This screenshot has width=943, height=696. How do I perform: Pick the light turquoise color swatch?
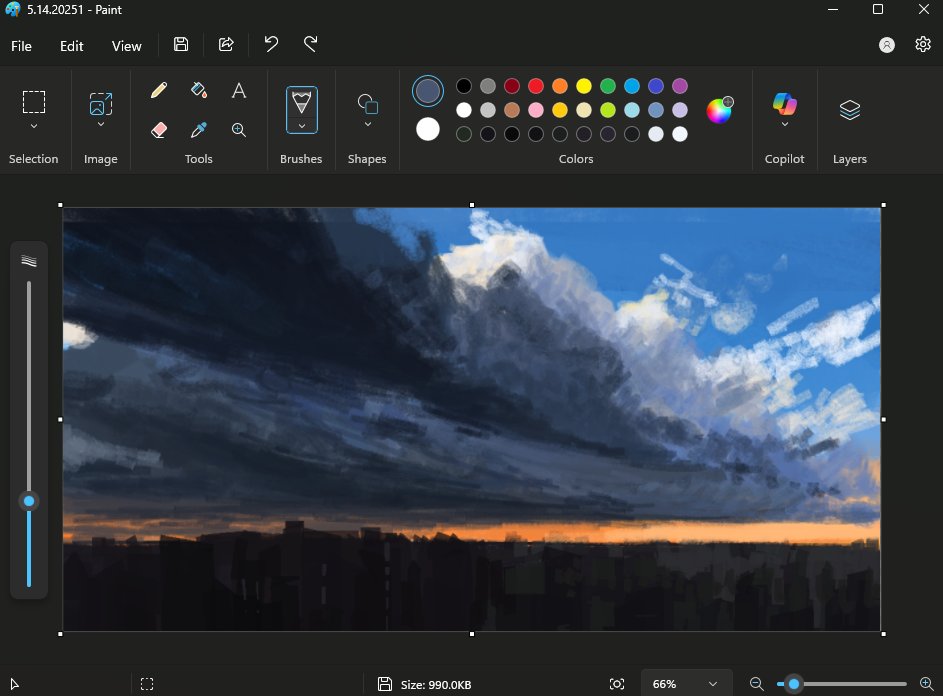coord(632,110)
